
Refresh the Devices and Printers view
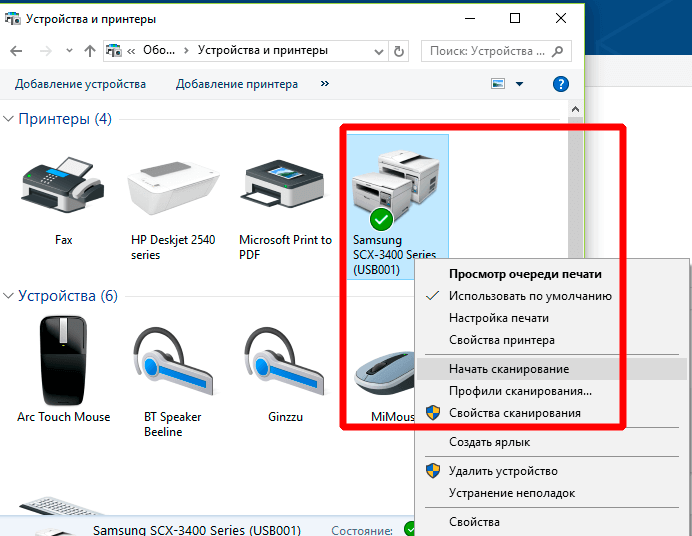[x=399, y=51]
